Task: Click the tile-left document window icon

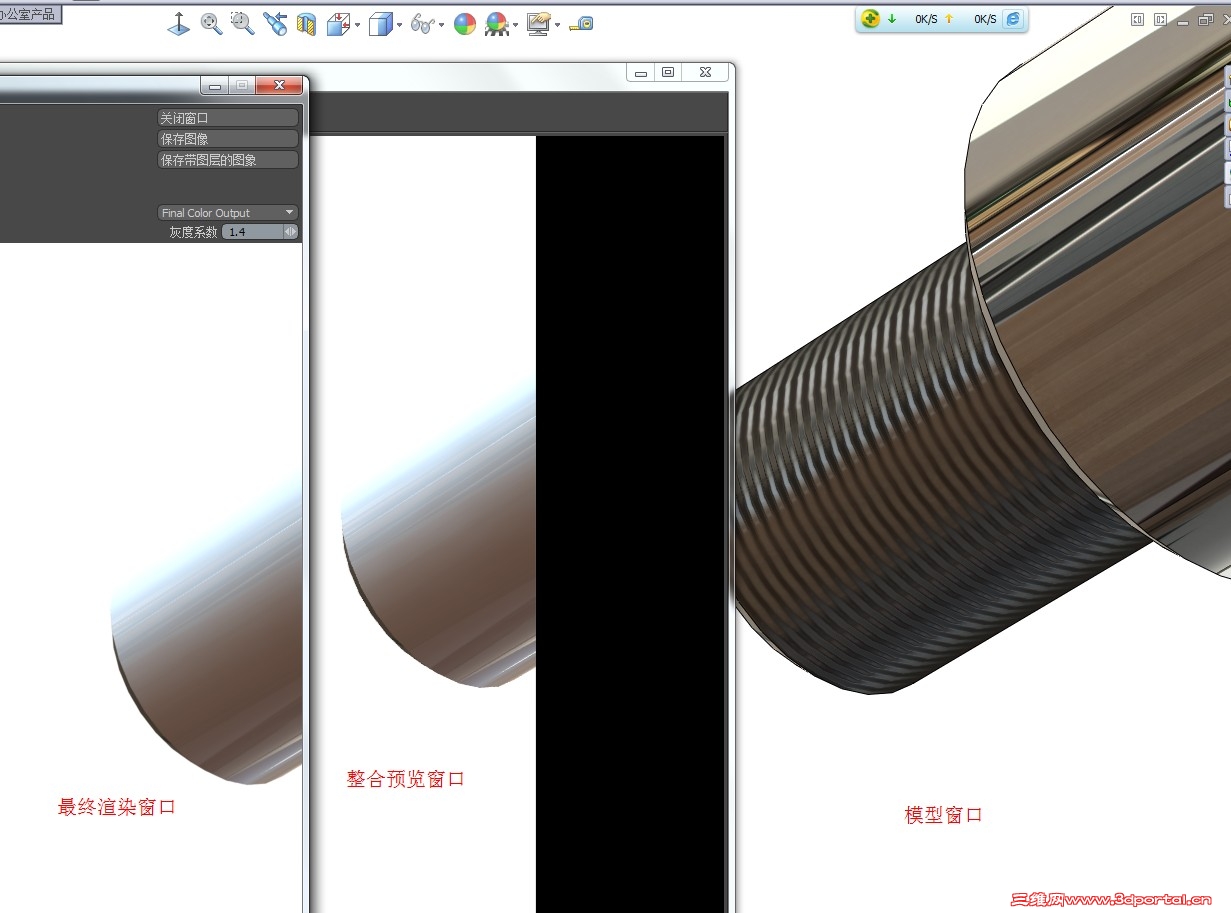Action: pyautogui.click(x=1138, y=19)
